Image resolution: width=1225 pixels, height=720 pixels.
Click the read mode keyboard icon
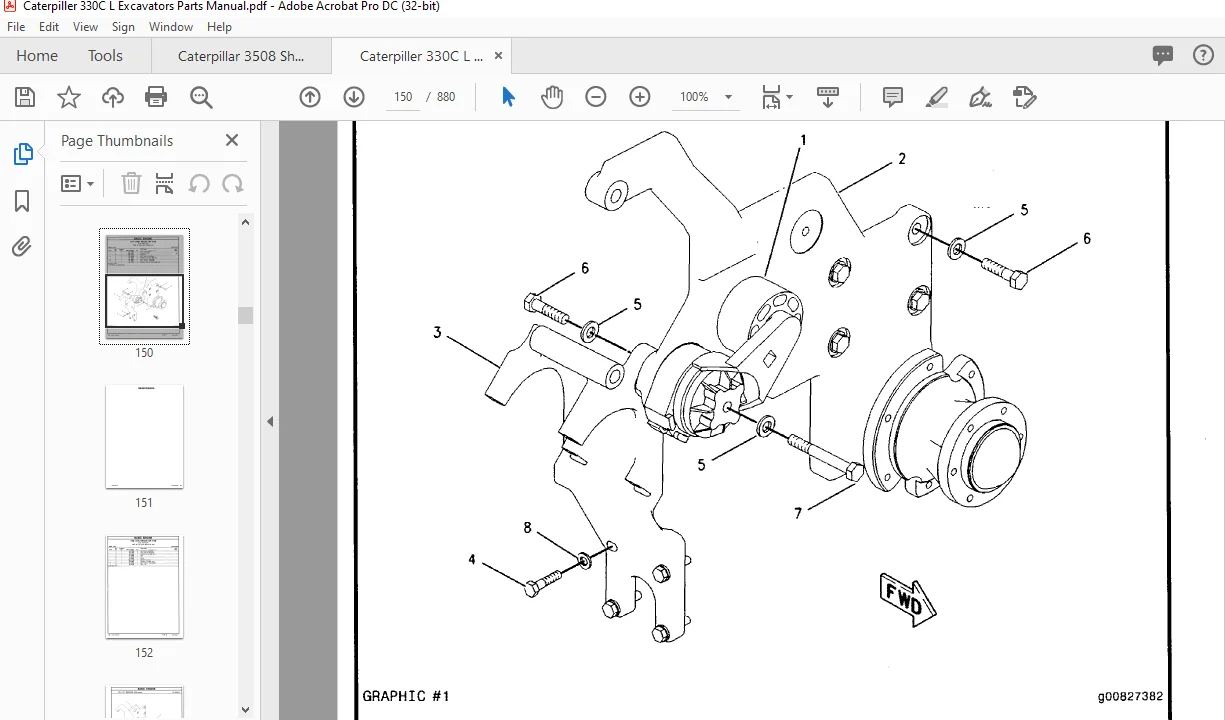click(x=828, y=97)
